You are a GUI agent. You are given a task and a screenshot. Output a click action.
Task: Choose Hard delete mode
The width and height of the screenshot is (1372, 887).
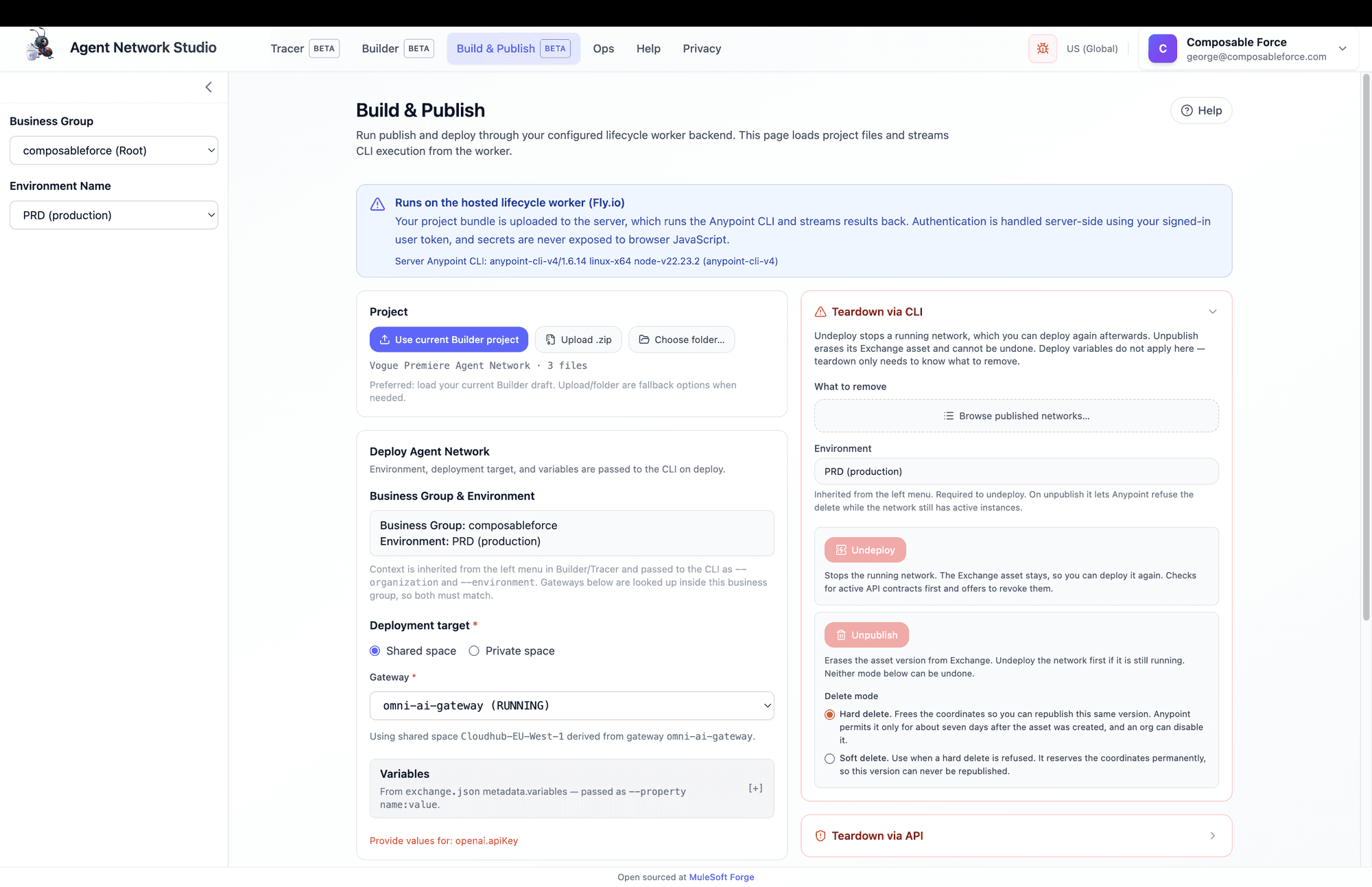click(x=829, y=715)
